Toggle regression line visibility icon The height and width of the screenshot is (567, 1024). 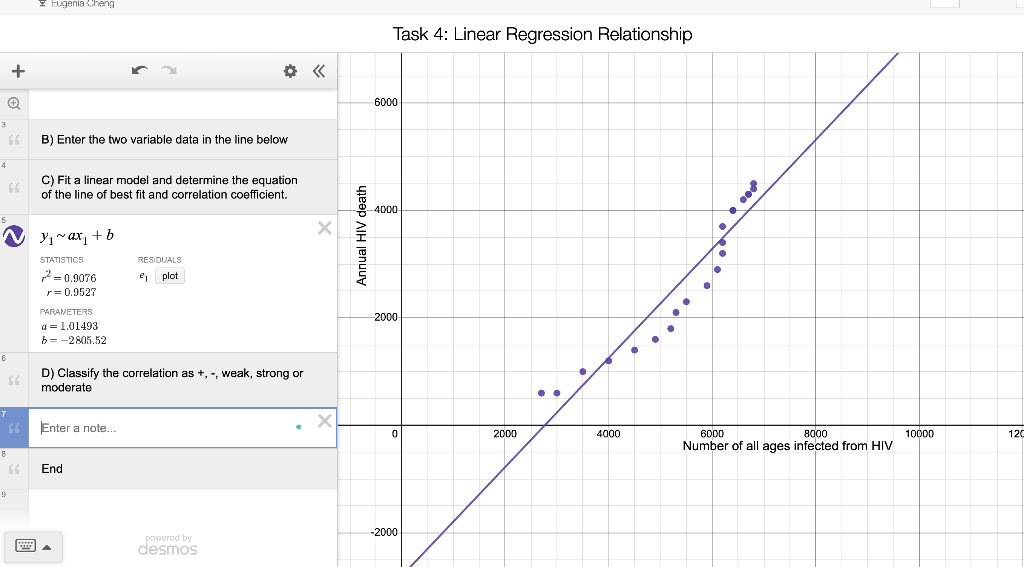tap(14, 236)
